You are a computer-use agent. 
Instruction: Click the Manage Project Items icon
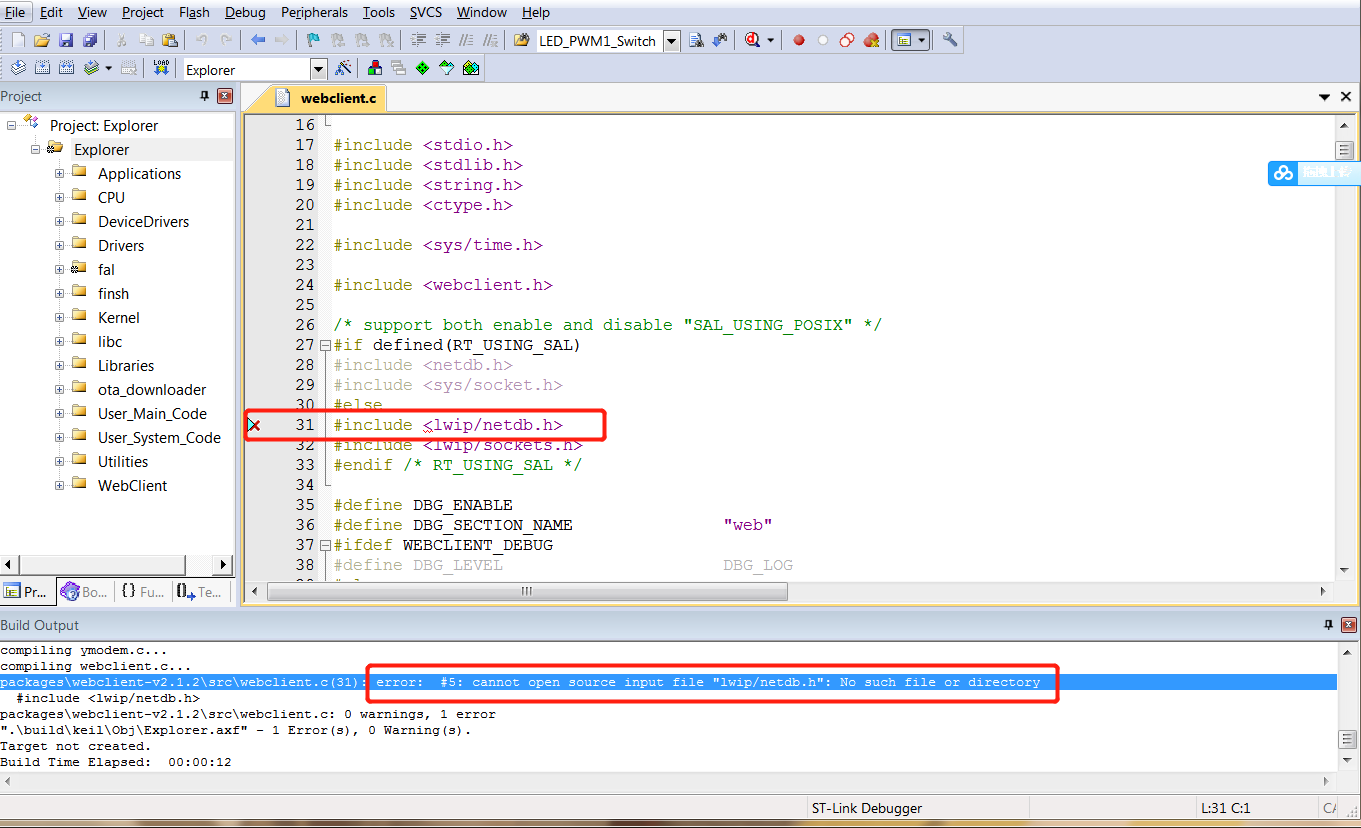coord(375,68)
